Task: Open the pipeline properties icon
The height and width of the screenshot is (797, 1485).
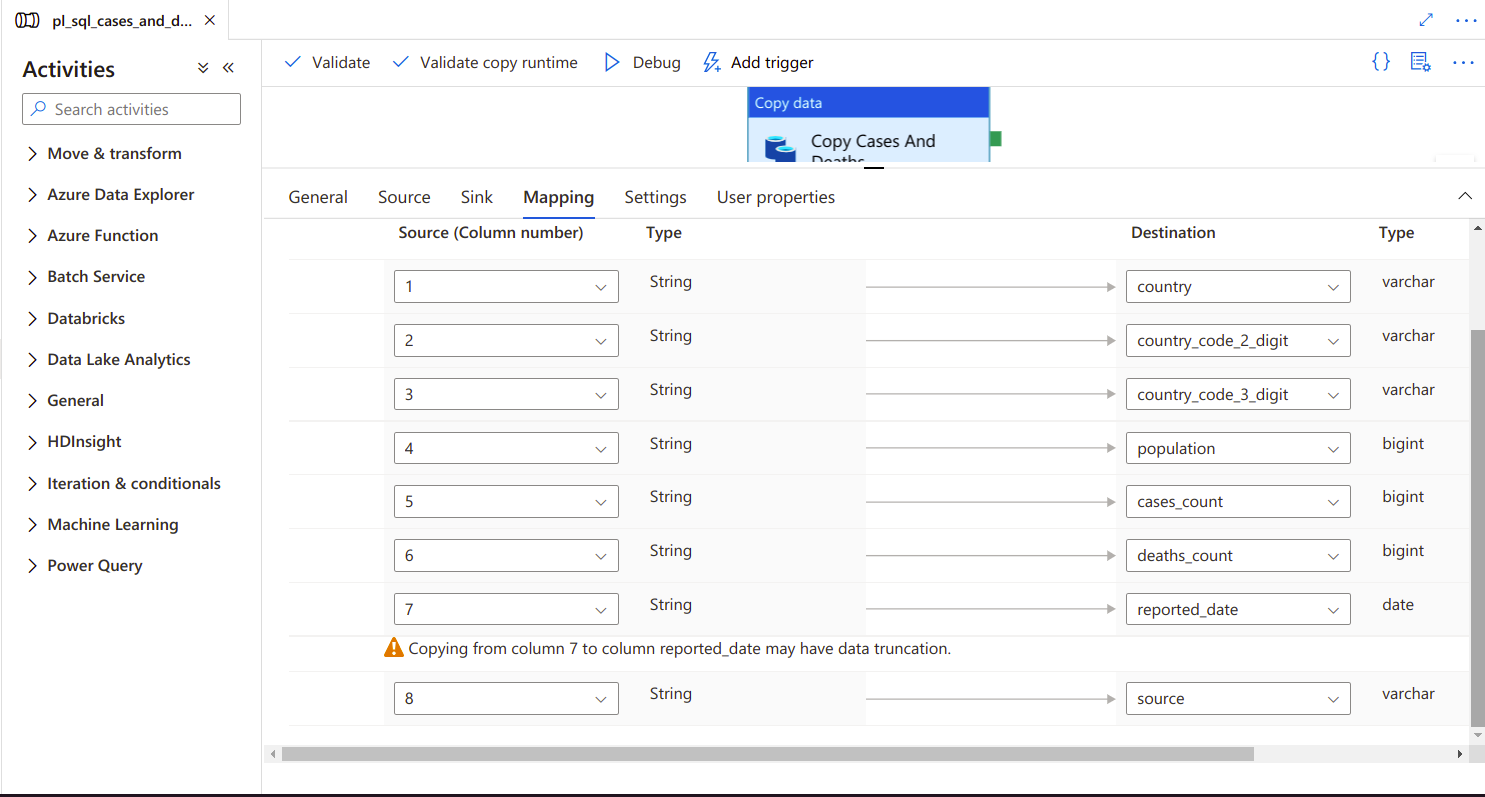Action: coord(1420,62)
